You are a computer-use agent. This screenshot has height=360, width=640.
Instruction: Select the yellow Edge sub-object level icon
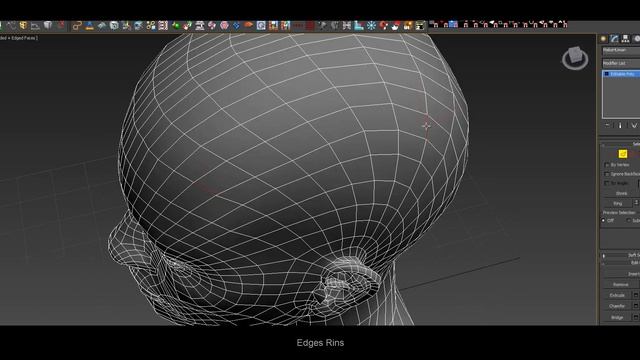(622, 153)
